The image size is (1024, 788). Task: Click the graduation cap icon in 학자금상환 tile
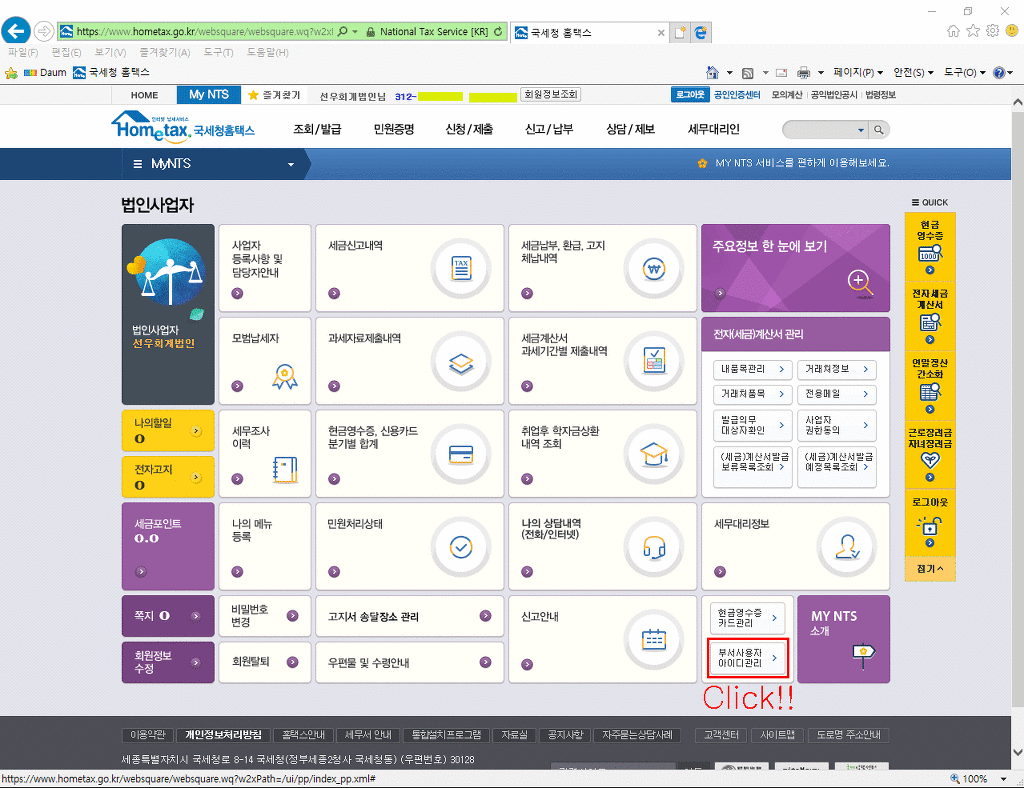tap(654, 454)
